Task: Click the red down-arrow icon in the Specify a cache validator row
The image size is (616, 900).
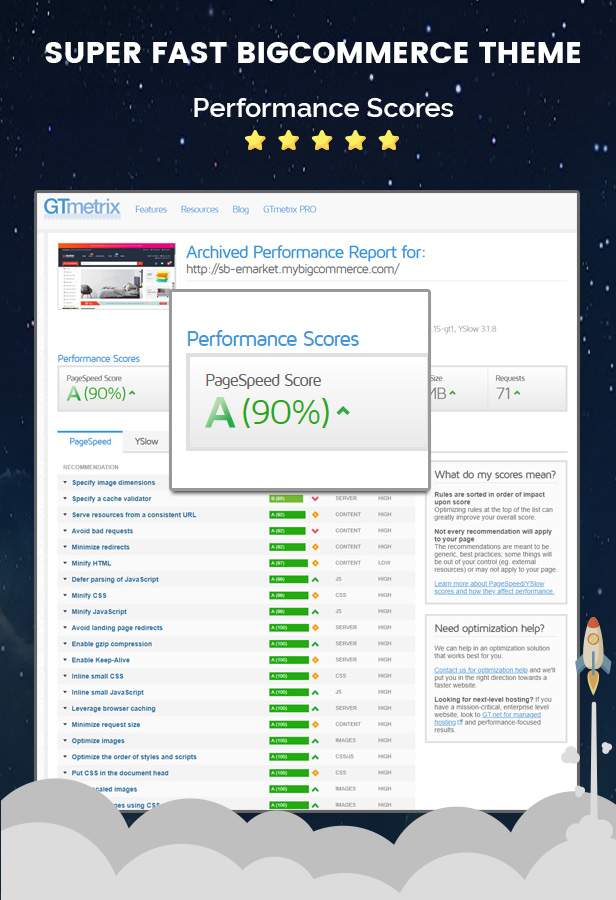Action: pyautogui.click(x=315, y=499)
